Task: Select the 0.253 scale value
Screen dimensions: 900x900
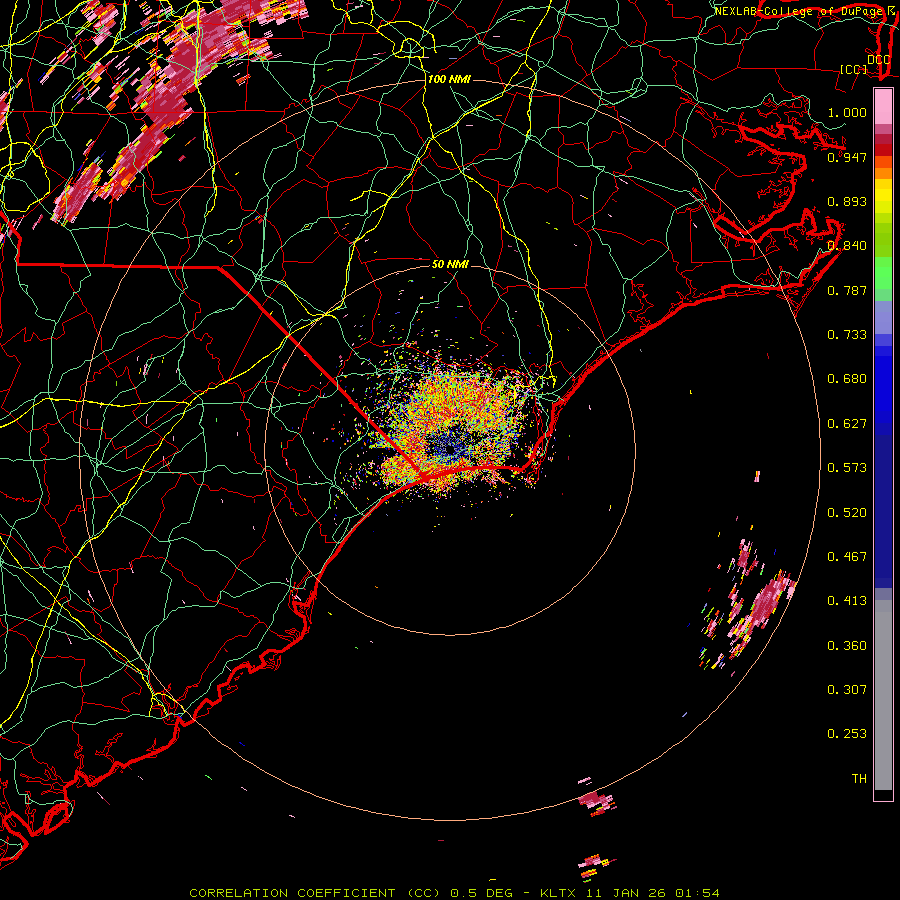Action: (x=847, y=734)
